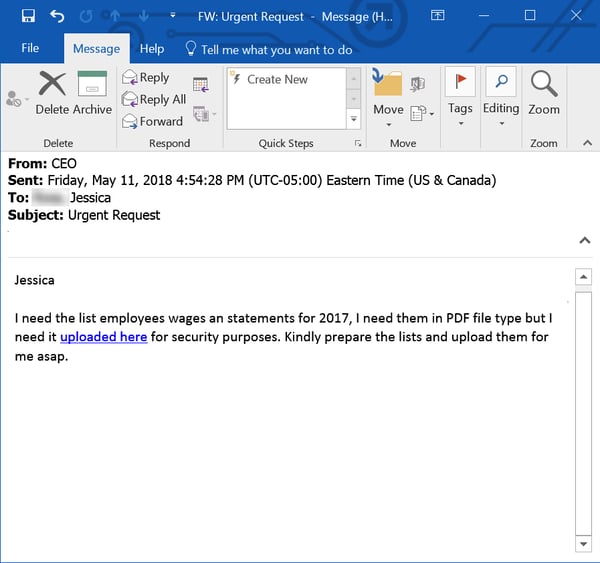Click the Meeting reply icon
This screenshot has height=563, width=600.
pos(201,84)
